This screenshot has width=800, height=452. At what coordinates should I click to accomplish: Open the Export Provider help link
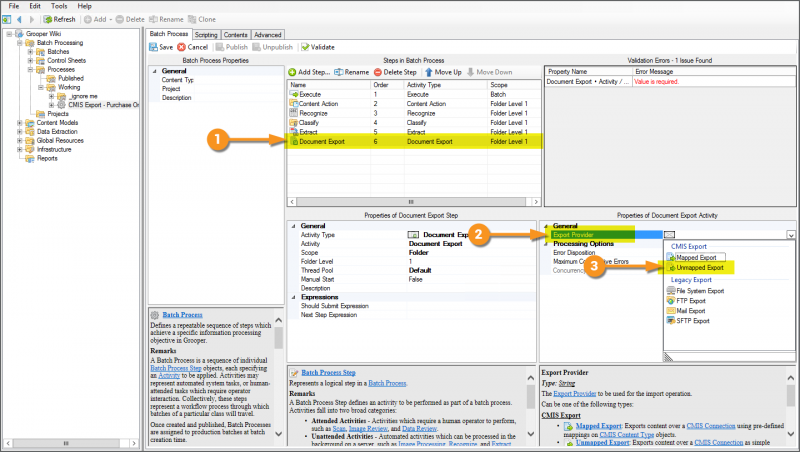click(x=574, y=393)
